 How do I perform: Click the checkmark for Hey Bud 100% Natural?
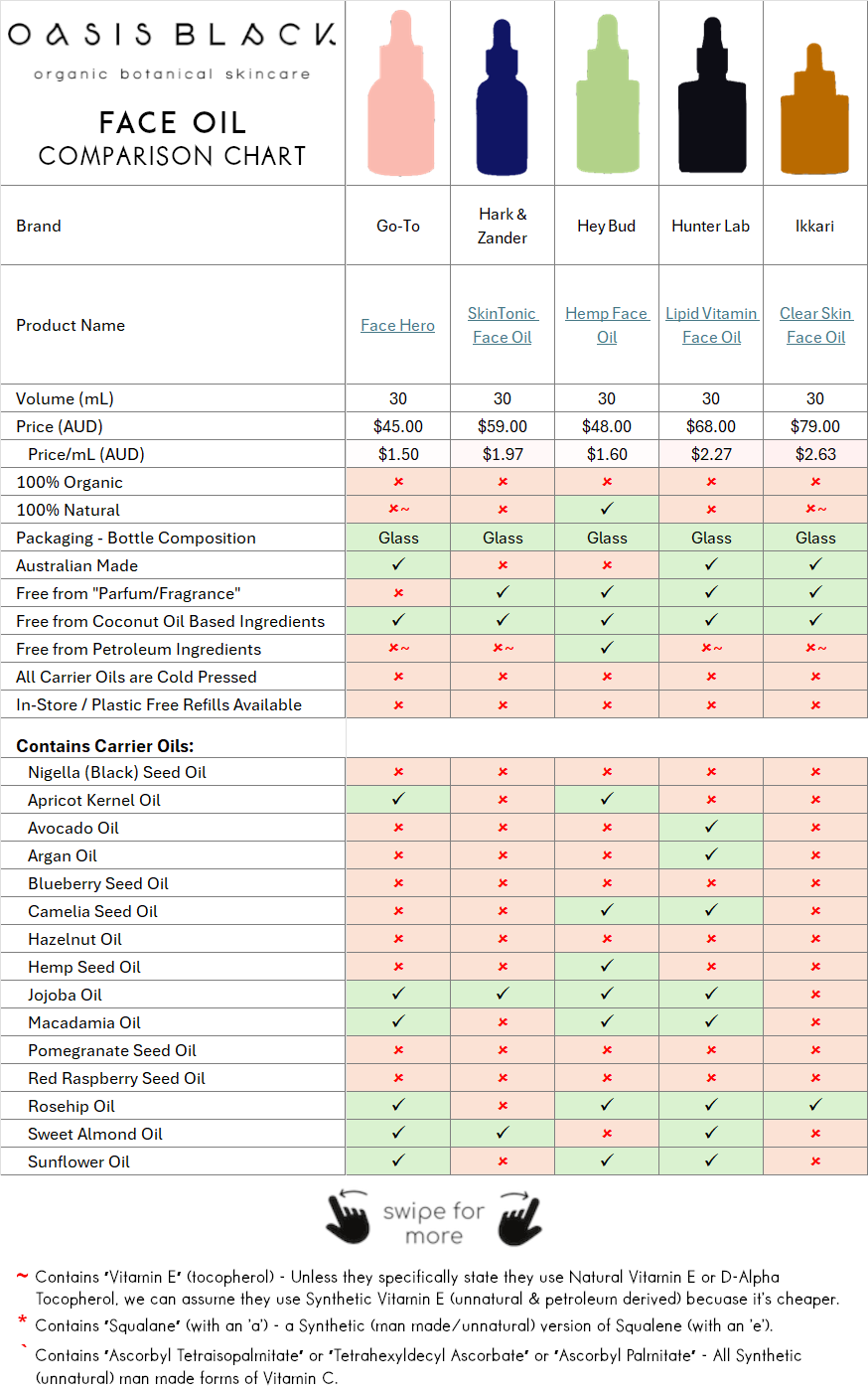click(x=607, y=509)
